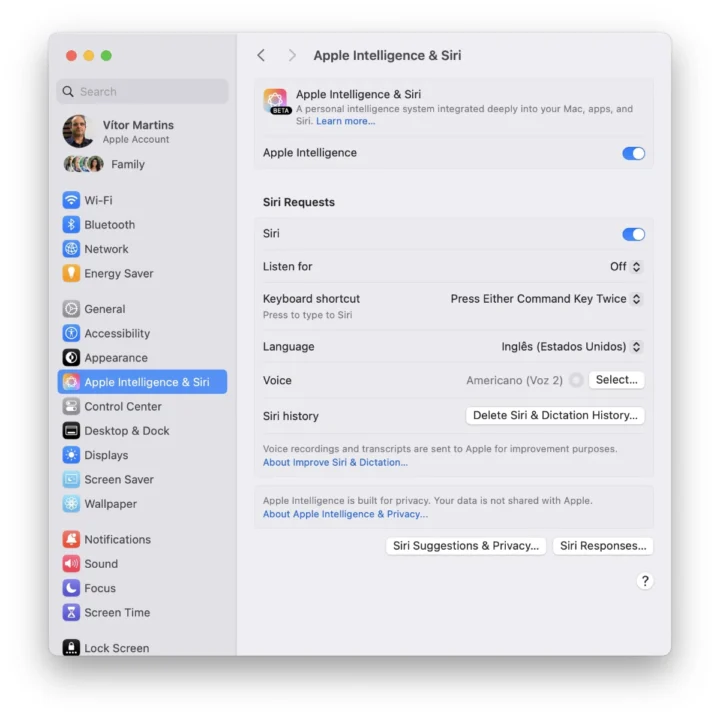Open the Keyboard shortcut dropdown

546,299
